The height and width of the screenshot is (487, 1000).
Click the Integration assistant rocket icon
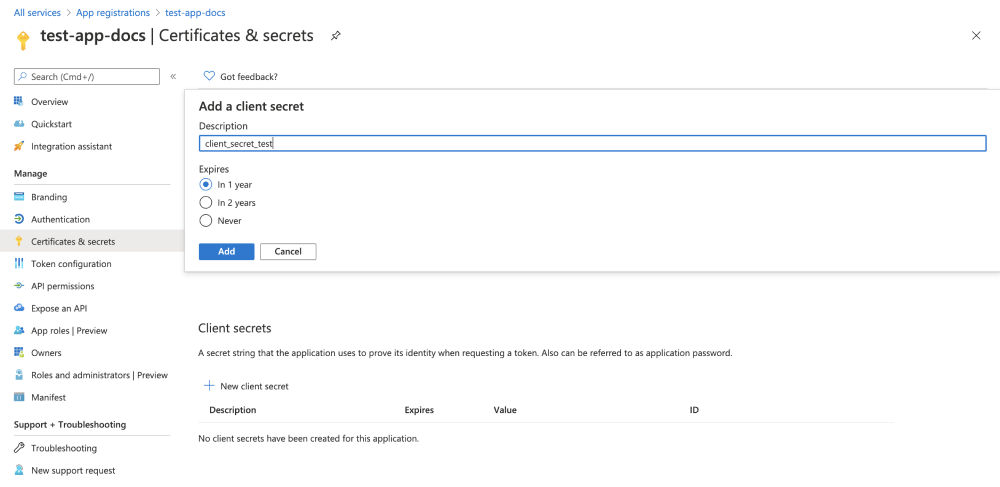point(19,146)
